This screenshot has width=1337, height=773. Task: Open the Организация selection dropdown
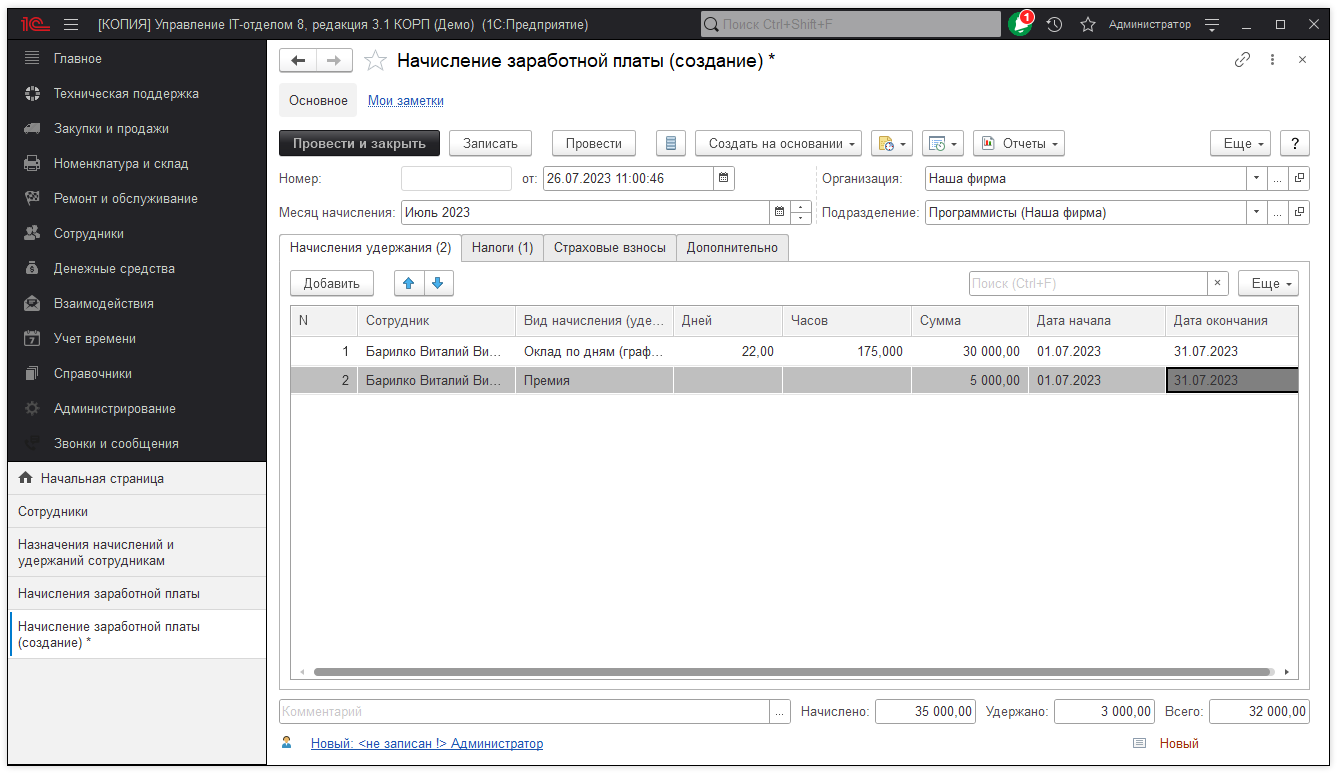pyautogui.click(x=1257, y=178)
